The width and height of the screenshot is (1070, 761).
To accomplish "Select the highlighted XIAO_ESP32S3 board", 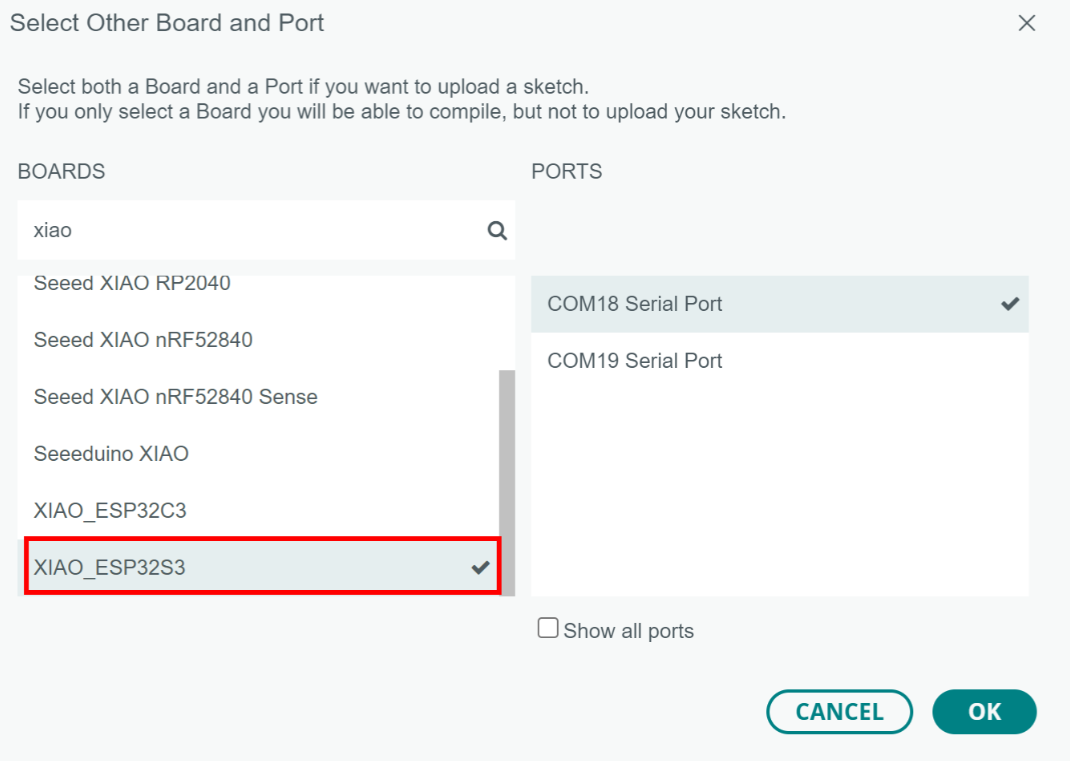I will pos(110,568).
